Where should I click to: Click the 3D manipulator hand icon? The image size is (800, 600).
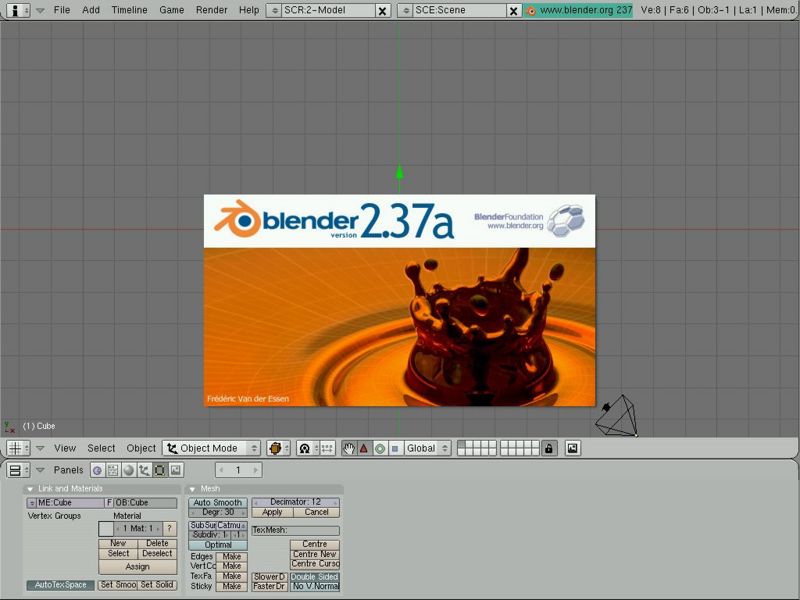coord(349,448)
